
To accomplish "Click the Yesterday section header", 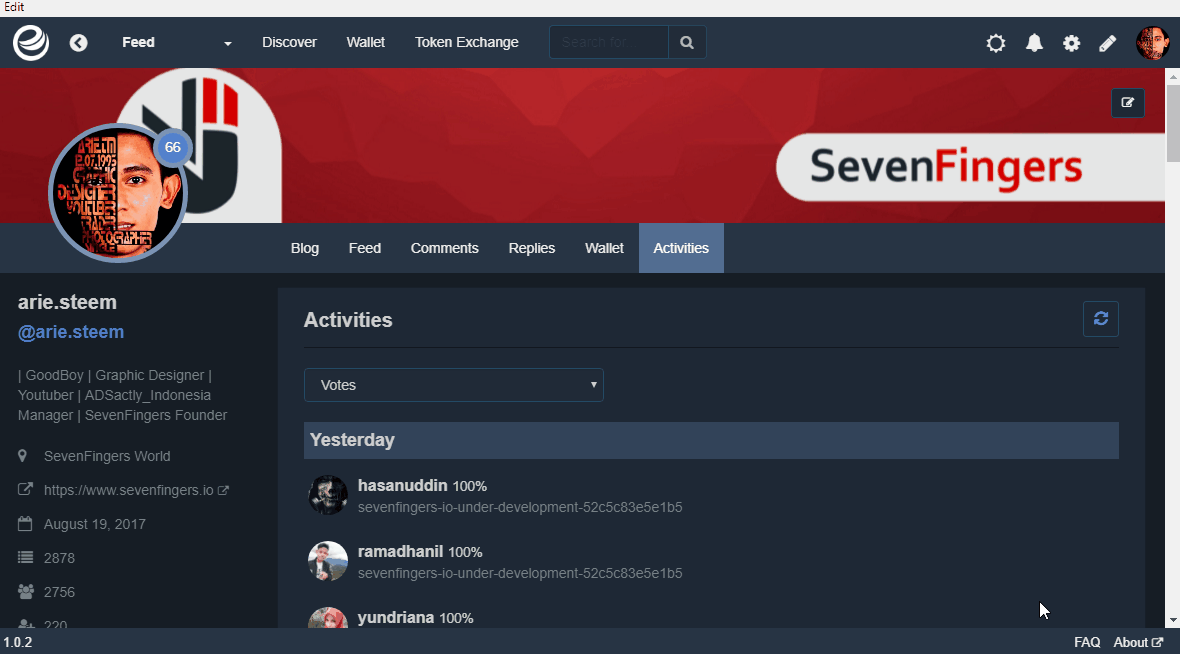I will tap(711, 440).
